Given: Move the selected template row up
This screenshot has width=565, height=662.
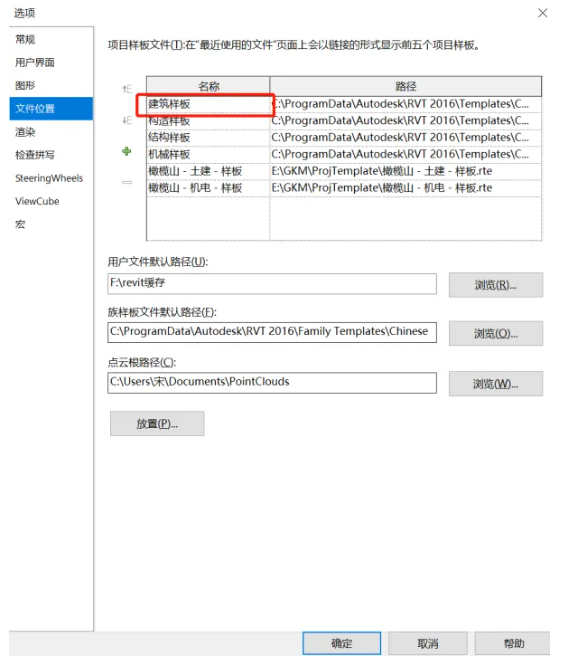Looking at the screenshot, I should click(127, 89).
